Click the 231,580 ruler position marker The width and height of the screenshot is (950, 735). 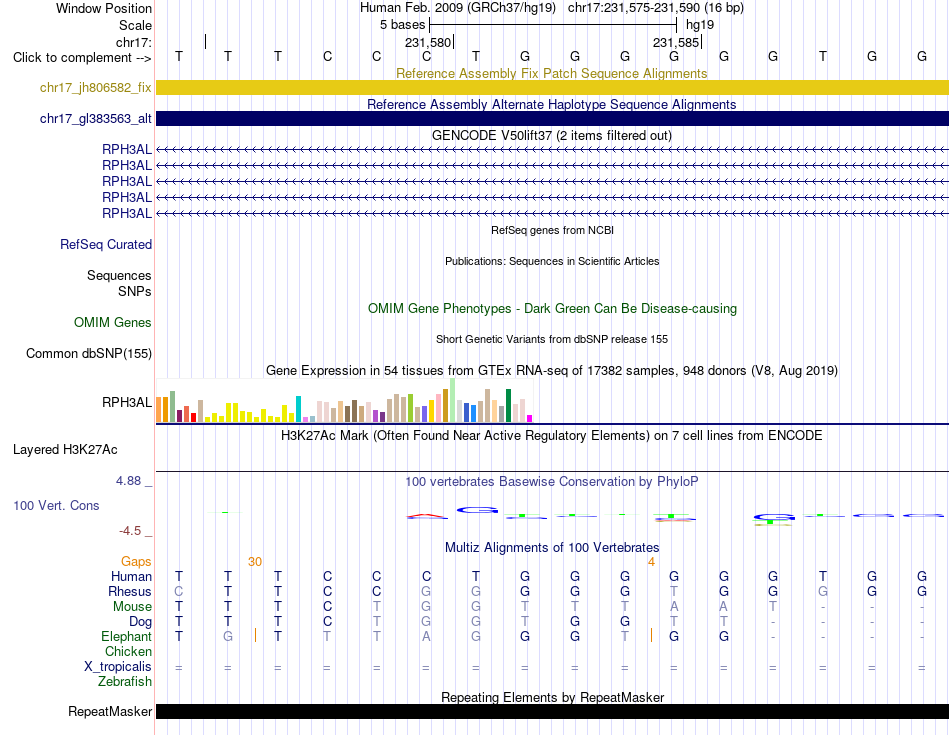point(428,43)
